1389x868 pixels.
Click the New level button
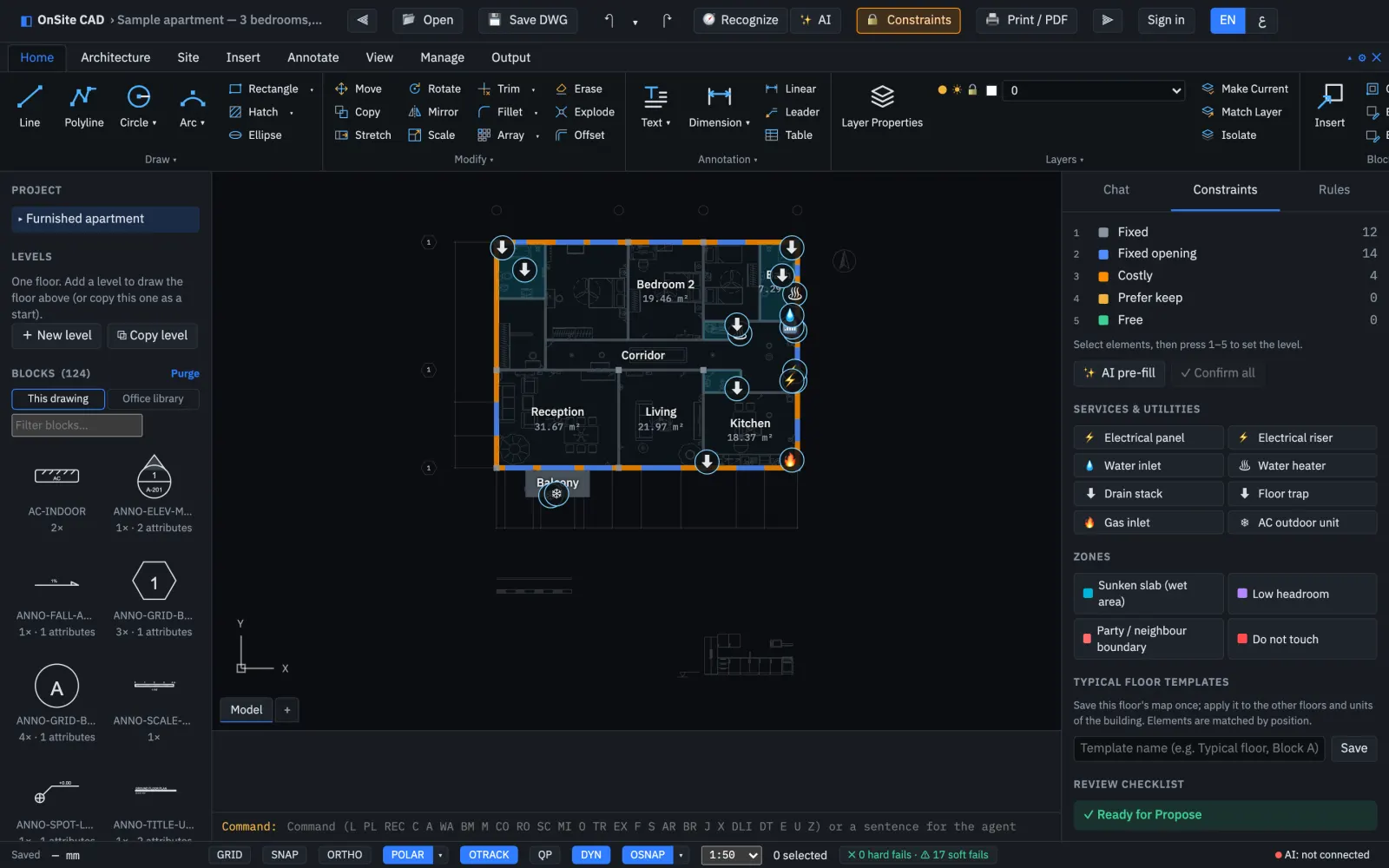pos(56,336)
